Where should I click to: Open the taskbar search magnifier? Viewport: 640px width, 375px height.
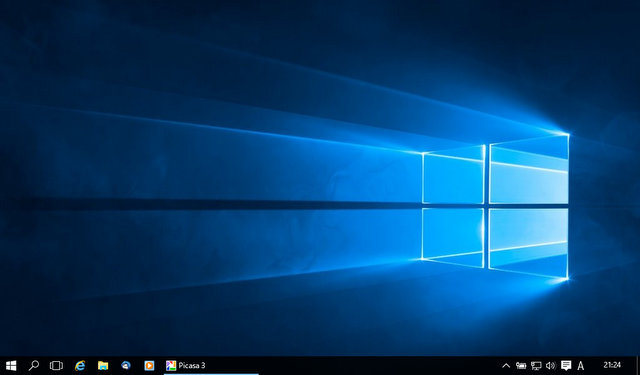click(x=34, y=365)
